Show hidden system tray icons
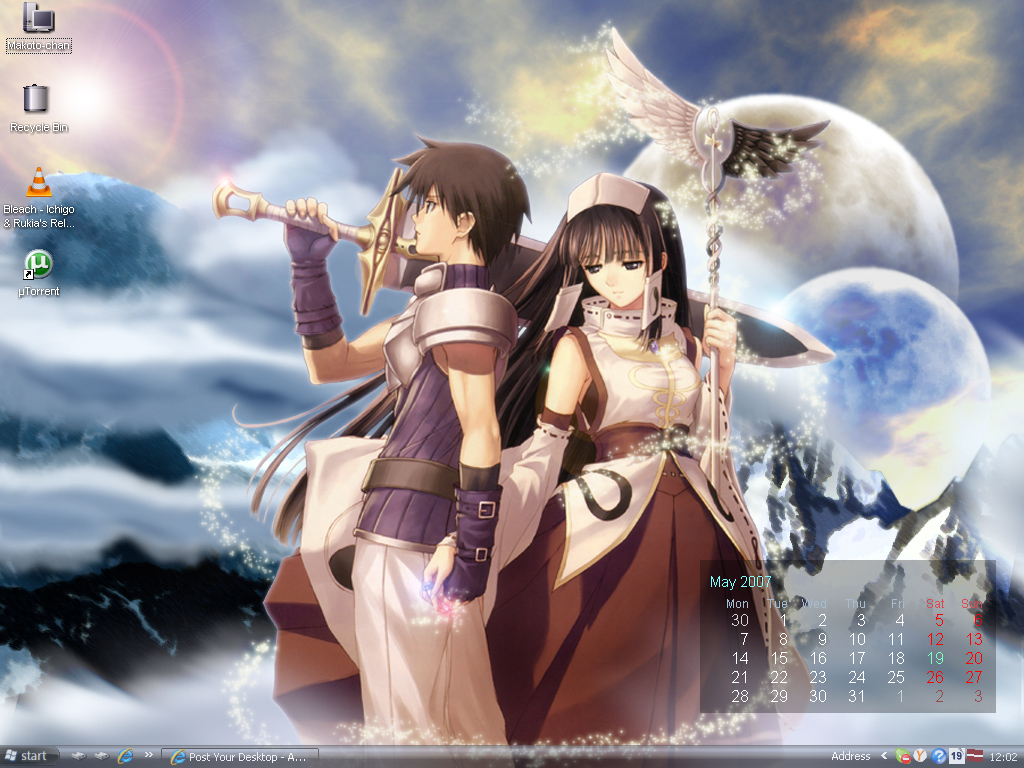 [884, 756]
